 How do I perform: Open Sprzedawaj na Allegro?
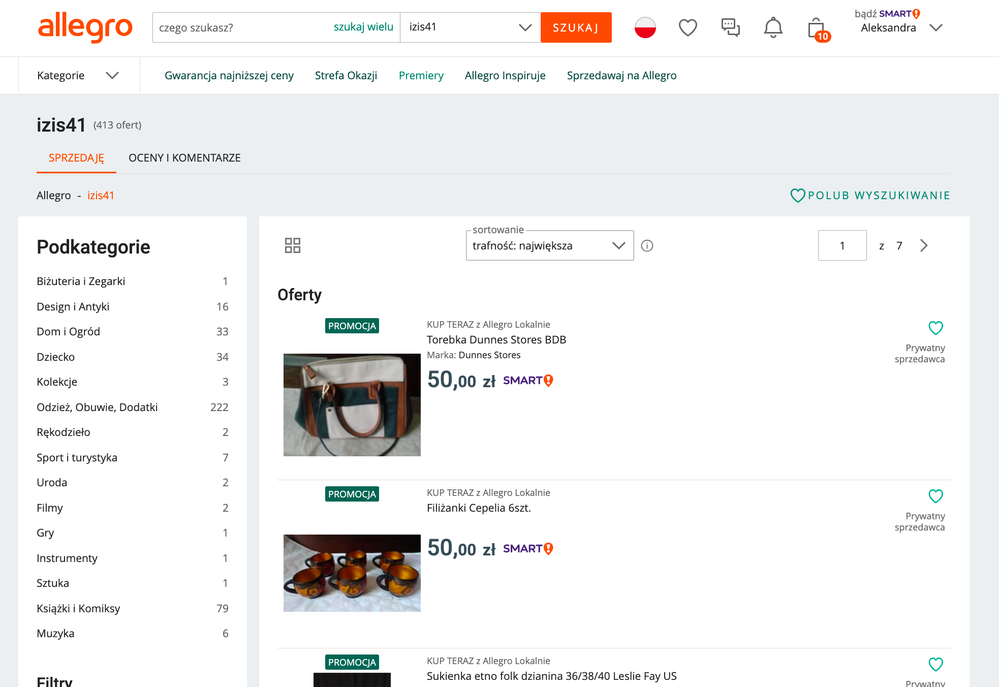[x=622, y=75]
